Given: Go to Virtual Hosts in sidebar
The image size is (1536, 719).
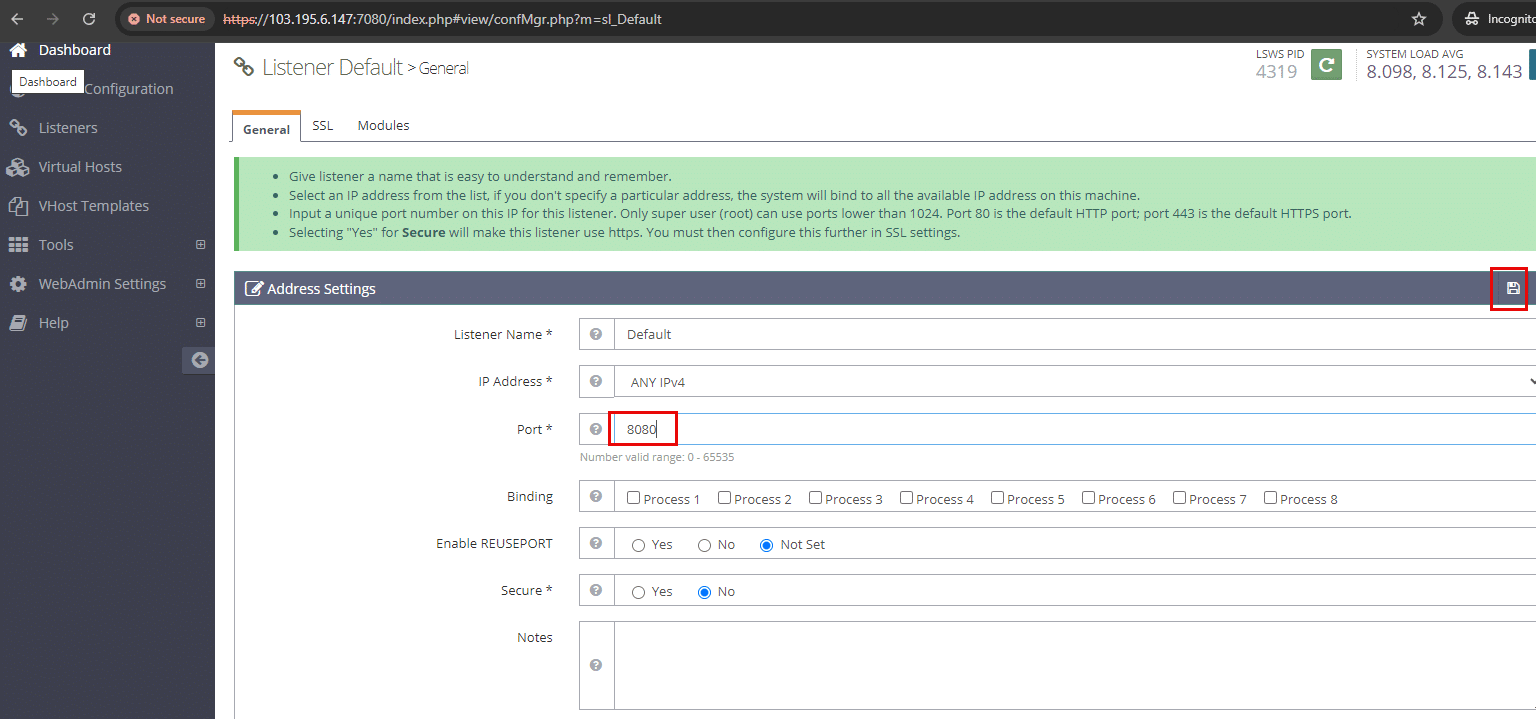Looking at the screenshot, I should (x=80, y=167).
